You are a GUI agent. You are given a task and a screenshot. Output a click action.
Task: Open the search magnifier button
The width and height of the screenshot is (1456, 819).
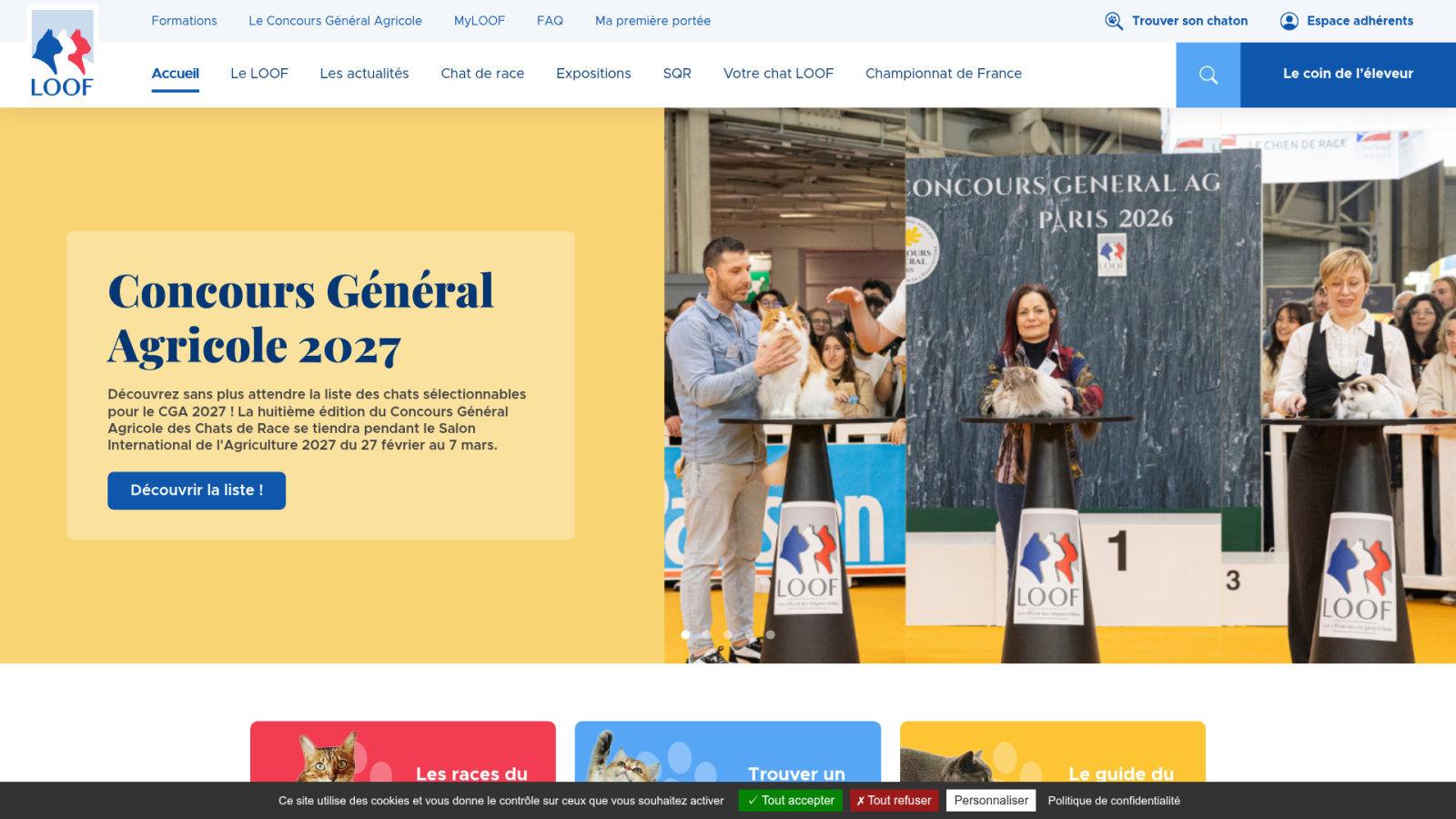1208,75
